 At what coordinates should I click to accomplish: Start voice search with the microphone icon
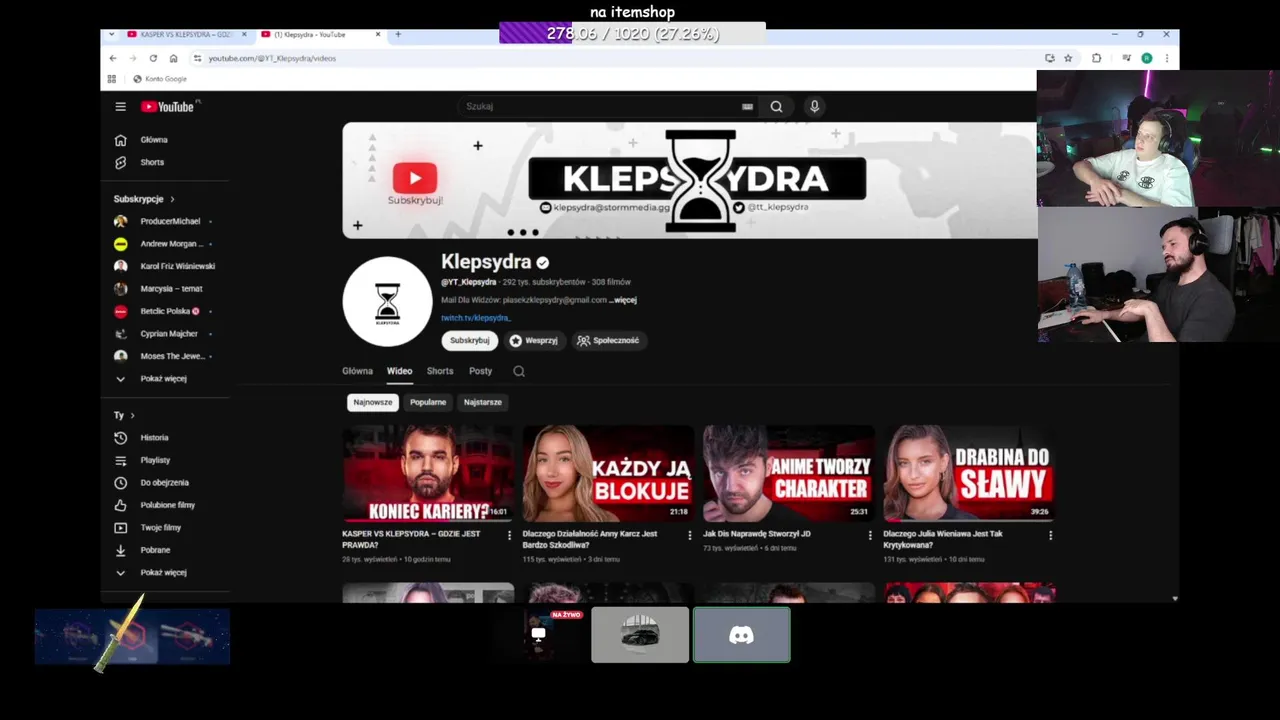click(x=814, y=106)
